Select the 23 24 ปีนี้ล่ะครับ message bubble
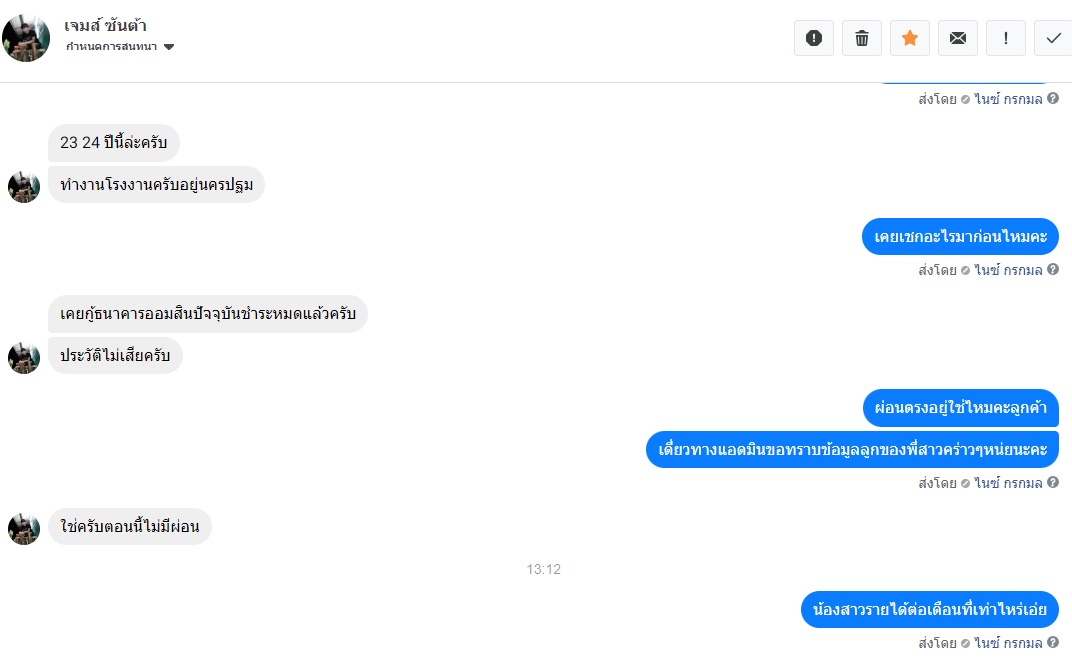The image size is (1072, 658). pos(113,142)
